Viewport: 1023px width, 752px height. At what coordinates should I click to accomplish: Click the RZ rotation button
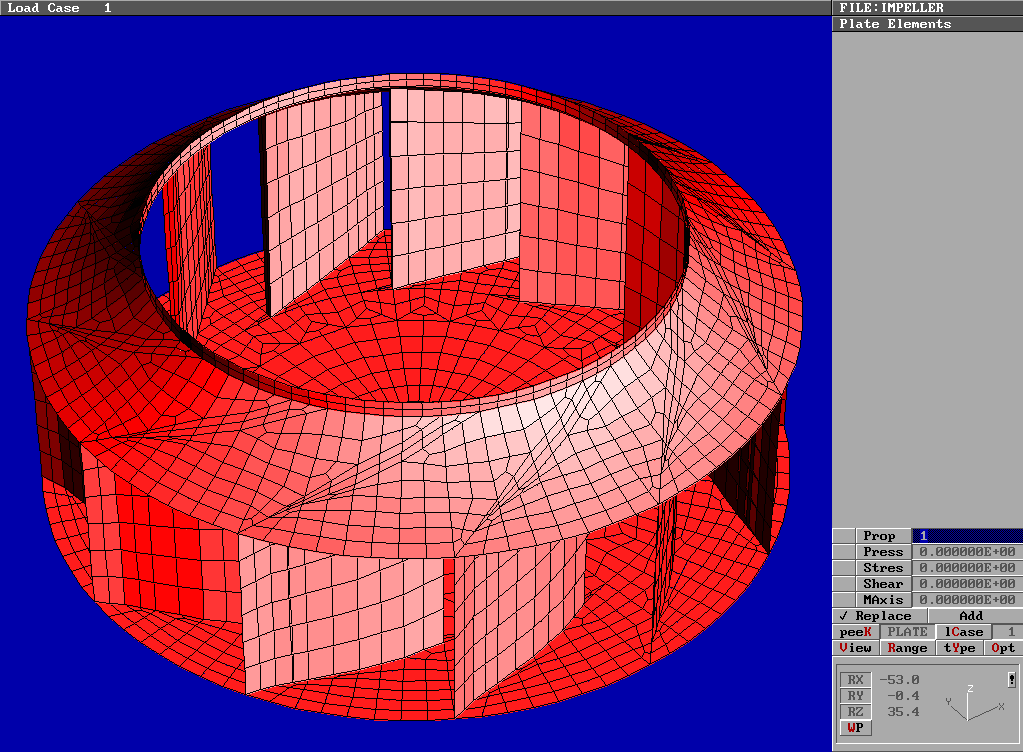click(855, 712)
